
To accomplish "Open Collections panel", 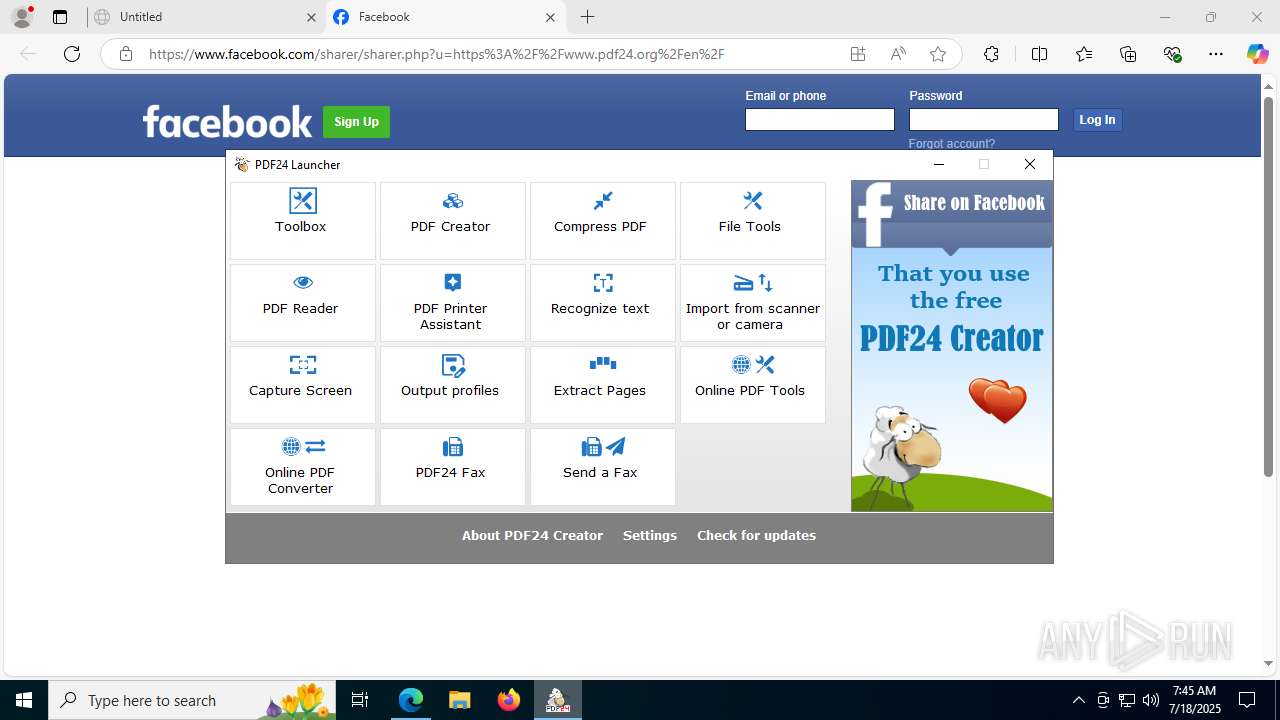I will click(1128, 54).
